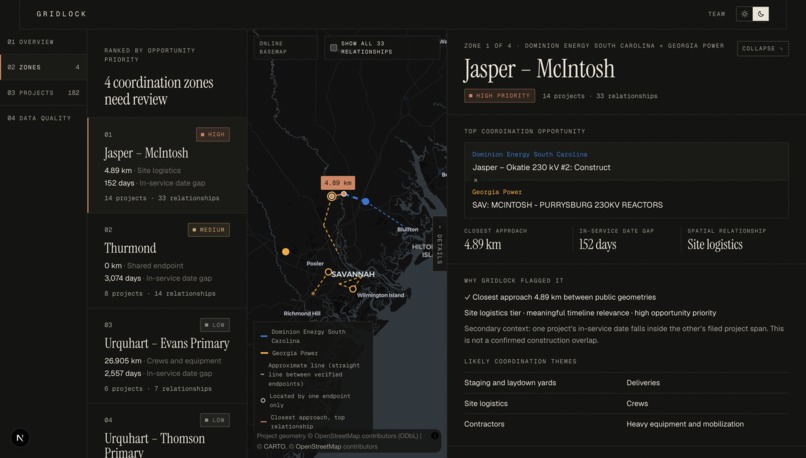Click Heavy equipment and mobilization theme
Viewport: 806px width, 458px height.
coord(685,424)
